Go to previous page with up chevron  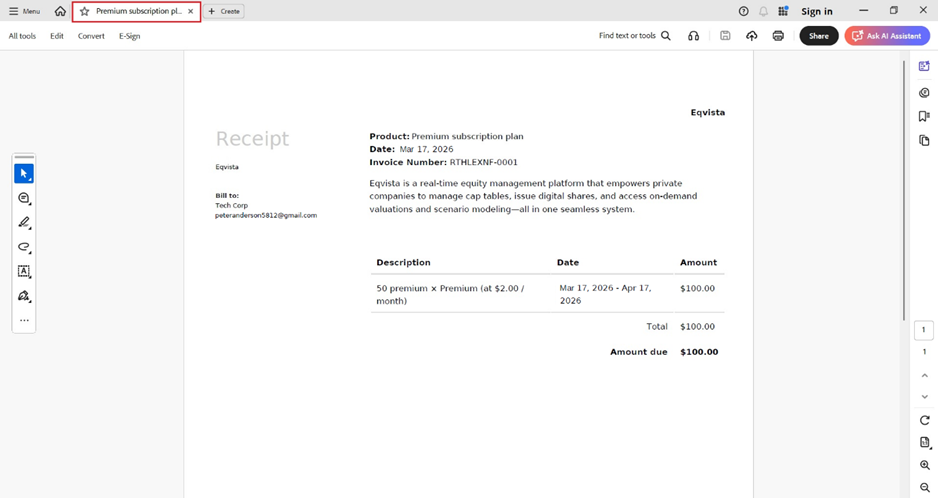(x=924, y=375)
